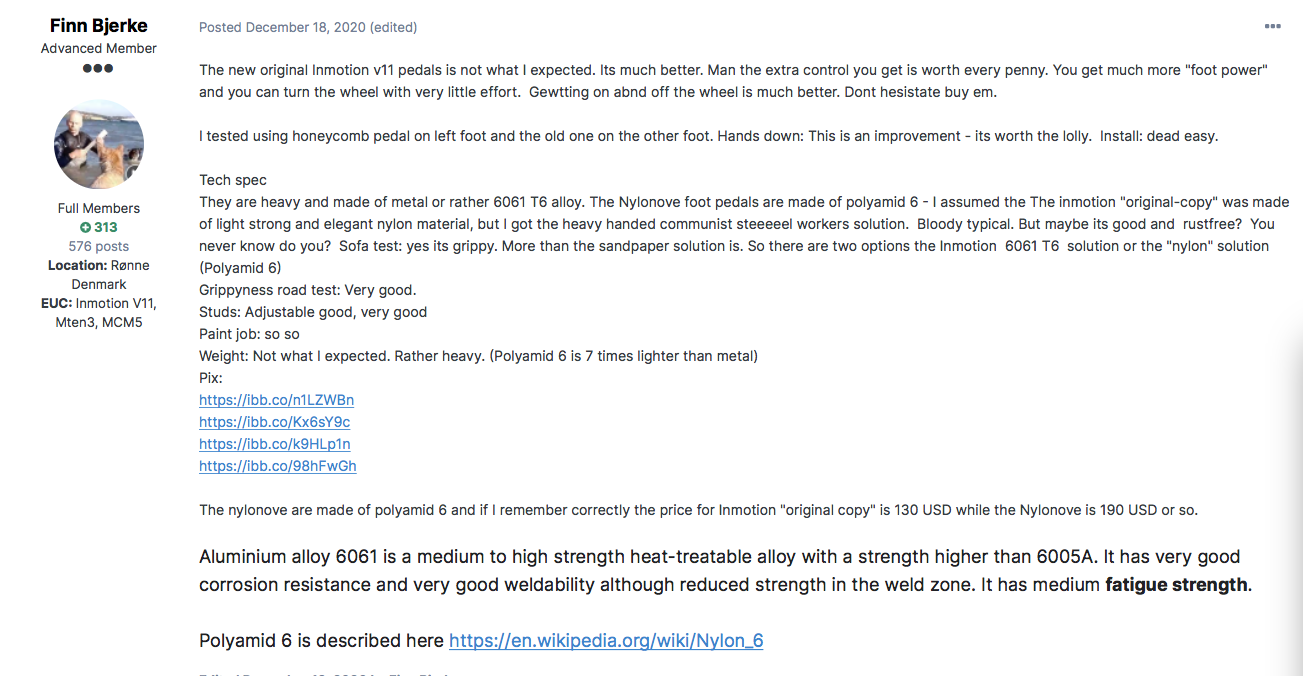This screenshot has width=1303, height=676.
Task: Click the bold 'fatigue strength' text
Action: tap(1176, 585)
